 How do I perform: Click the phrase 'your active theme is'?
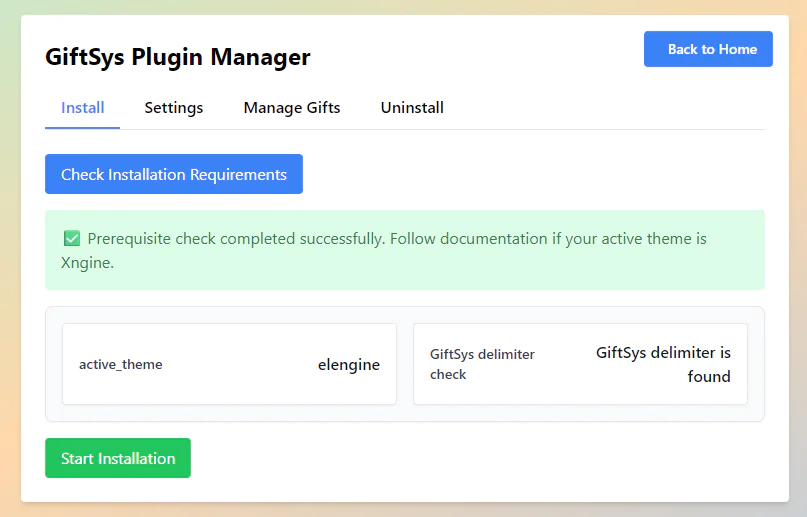(636, 239)
